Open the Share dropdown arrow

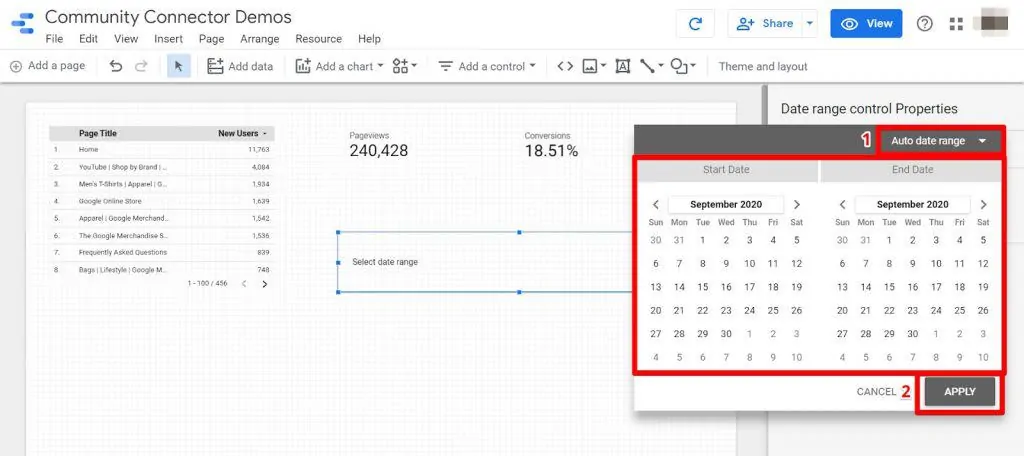810,24
